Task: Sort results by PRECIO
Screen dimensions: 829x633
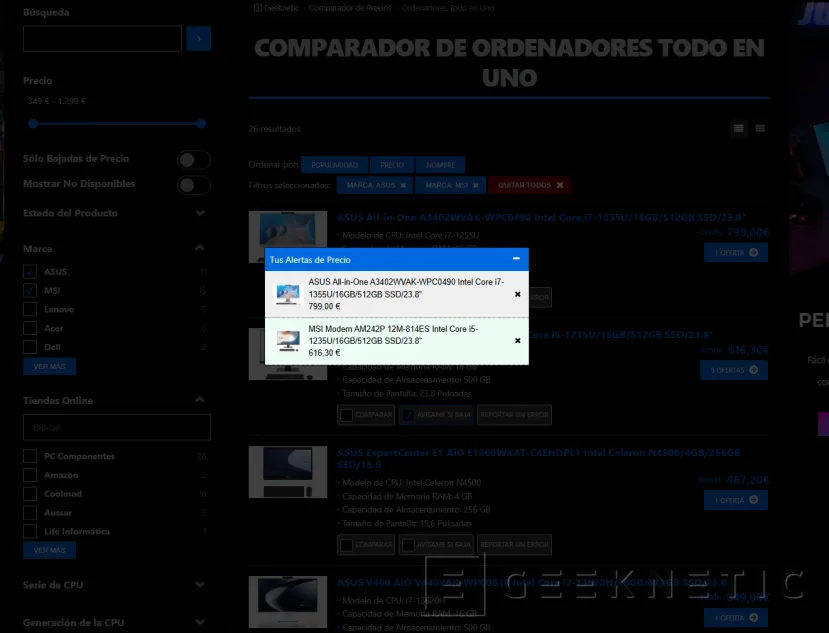Action: click(392, 165)
